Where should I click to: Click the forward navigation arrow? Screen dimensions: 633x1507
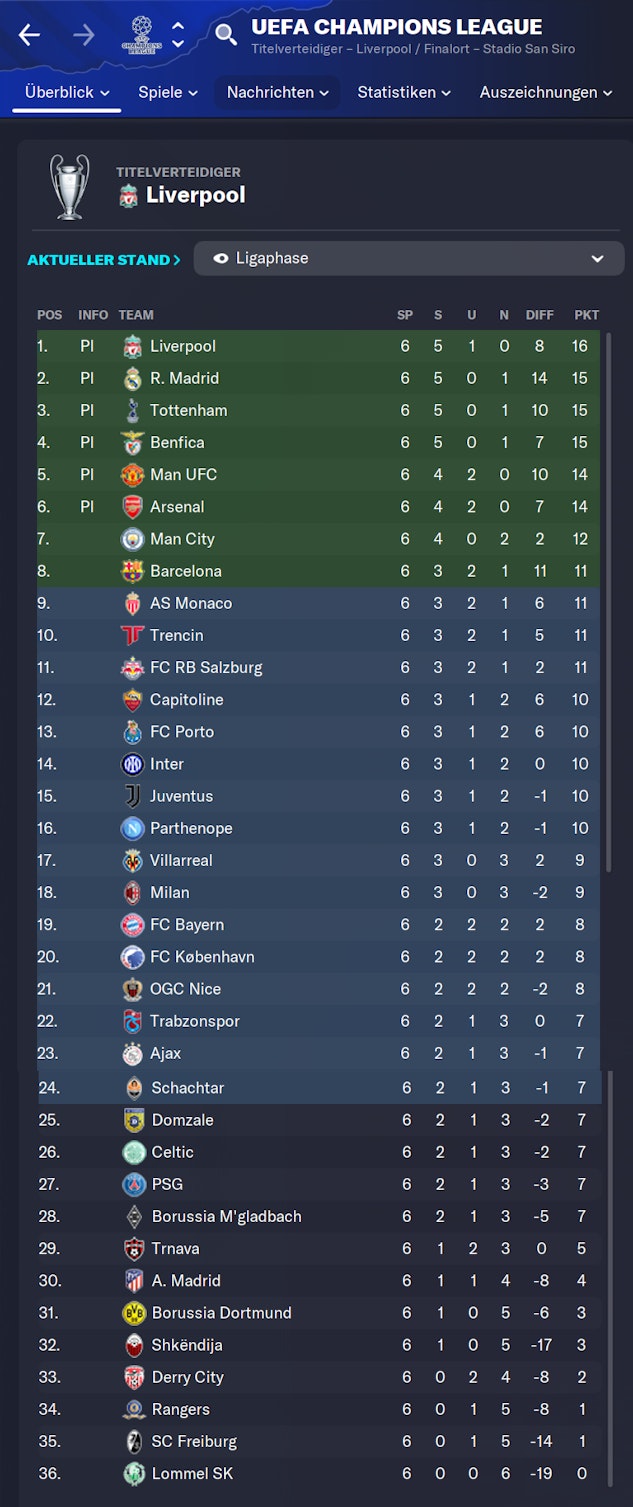click(84, 35)
